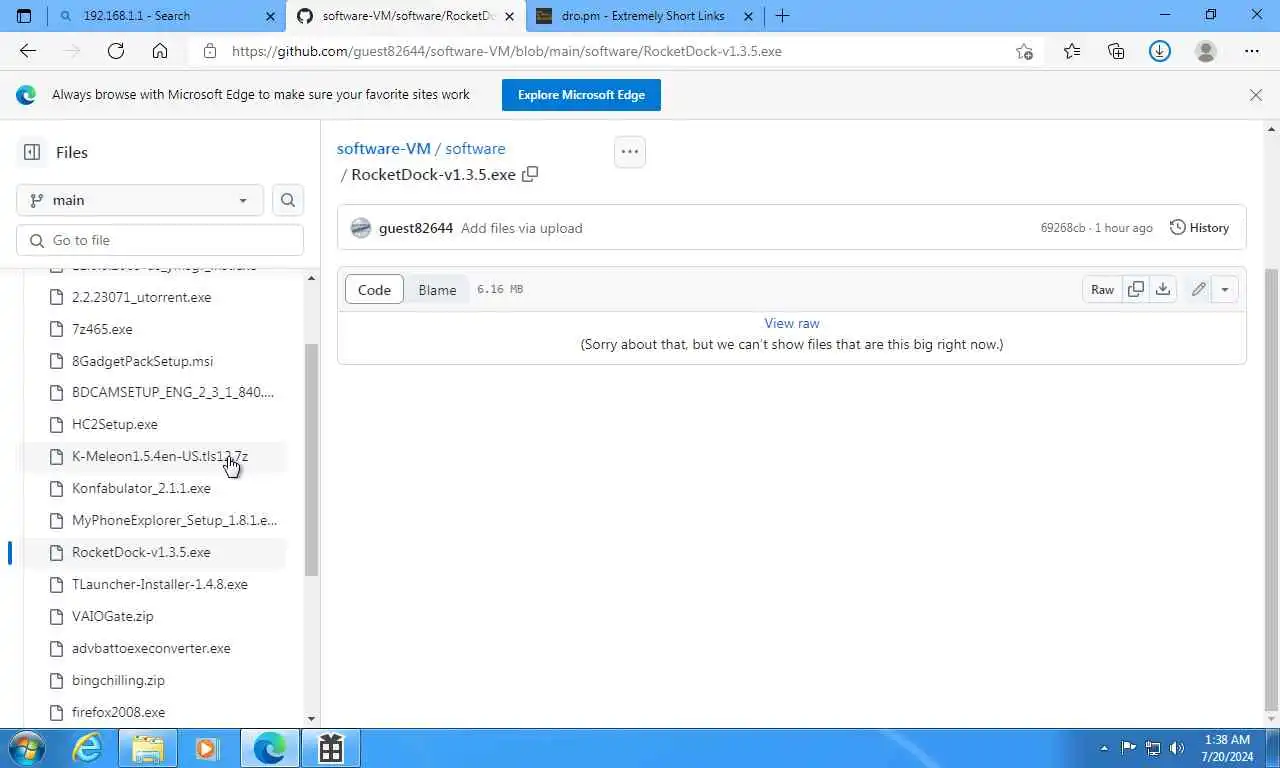Refresh the page
Viewport: 1280px width, 768px height.
[x=116, y=51]
